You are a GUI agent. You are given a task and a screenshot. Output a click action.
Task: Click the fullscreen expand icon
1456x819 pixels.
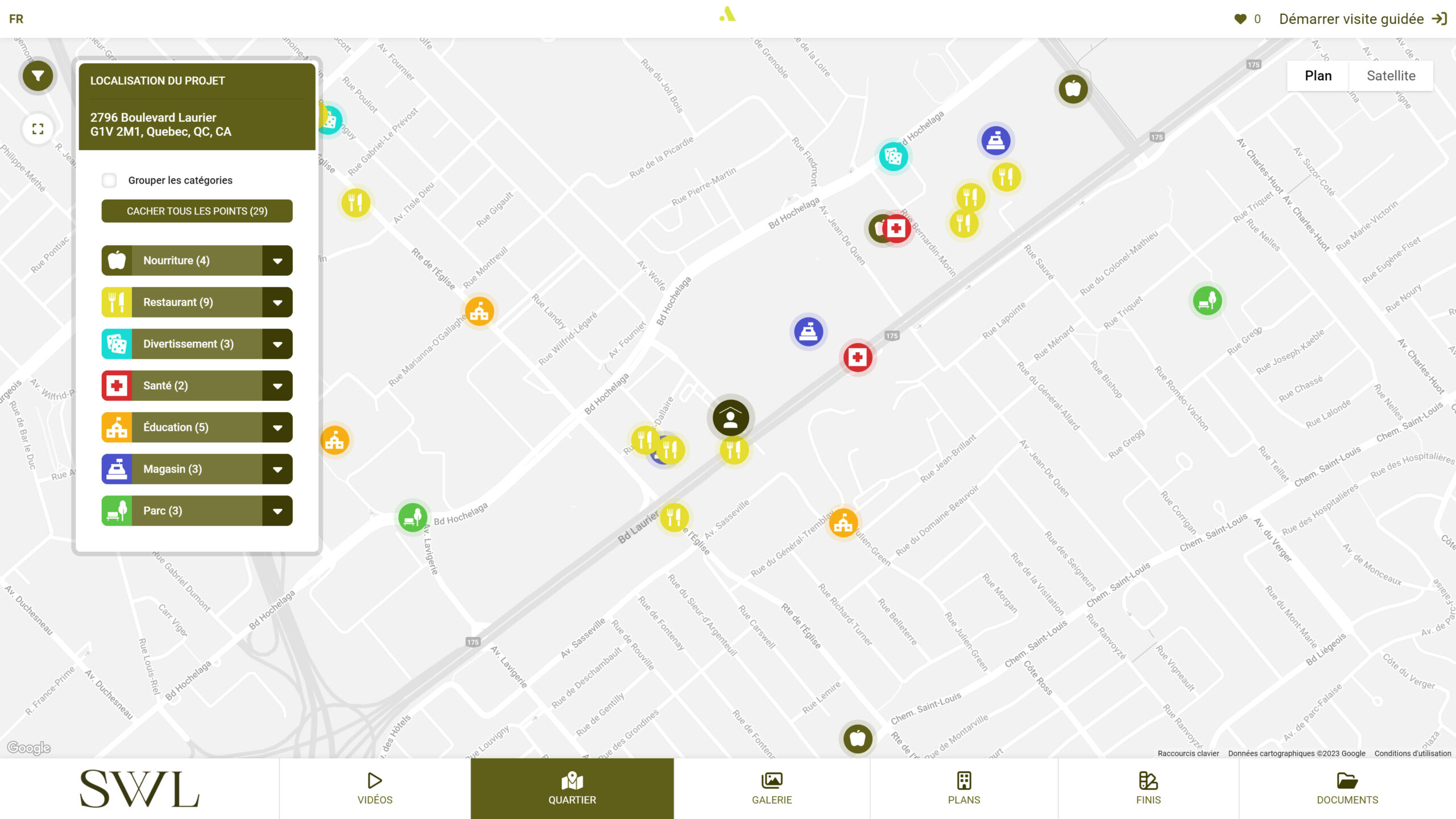tap(38, 129)
